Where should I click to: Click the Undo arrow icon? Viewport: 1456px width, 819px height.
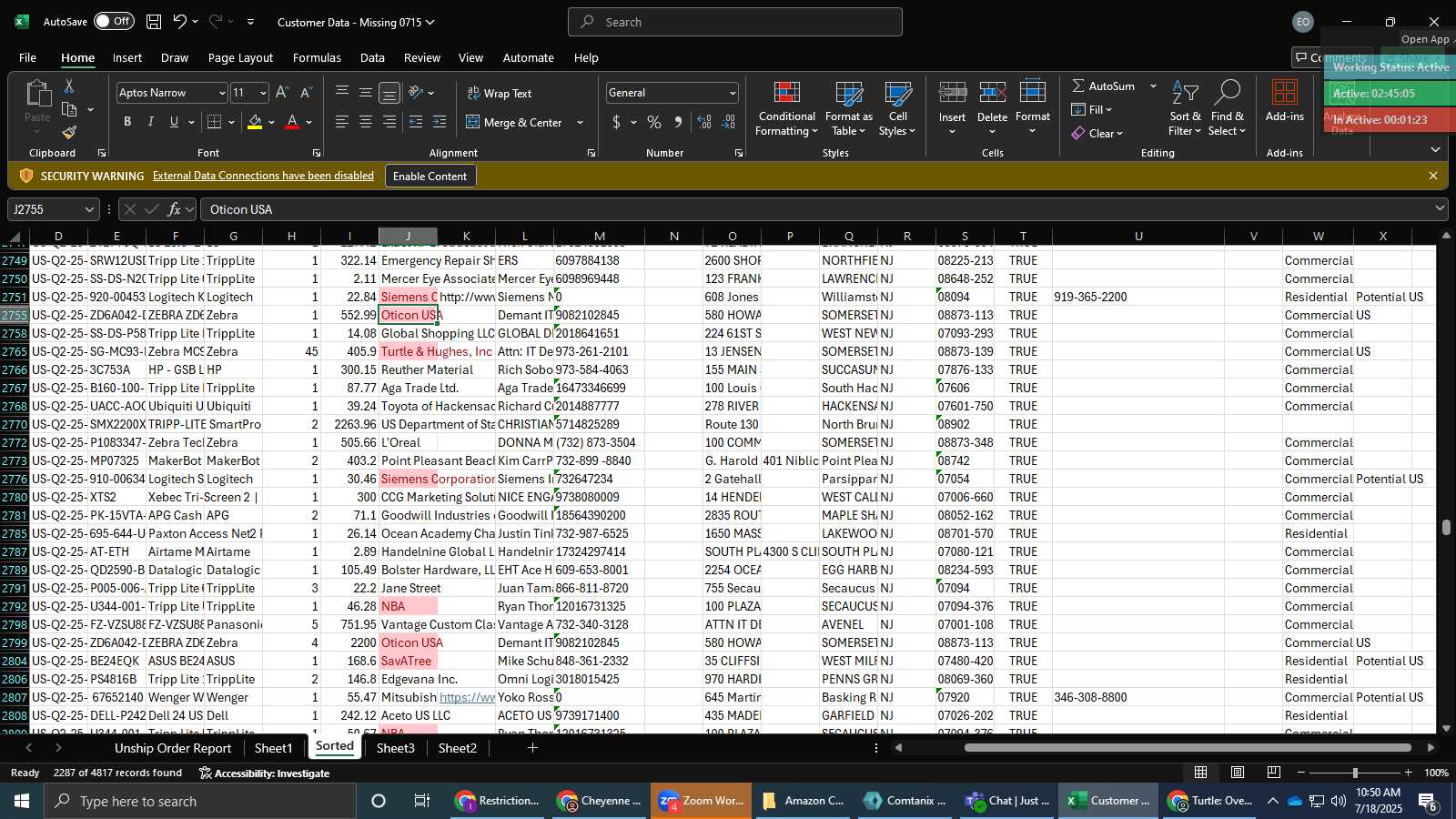tap(180, 22)
